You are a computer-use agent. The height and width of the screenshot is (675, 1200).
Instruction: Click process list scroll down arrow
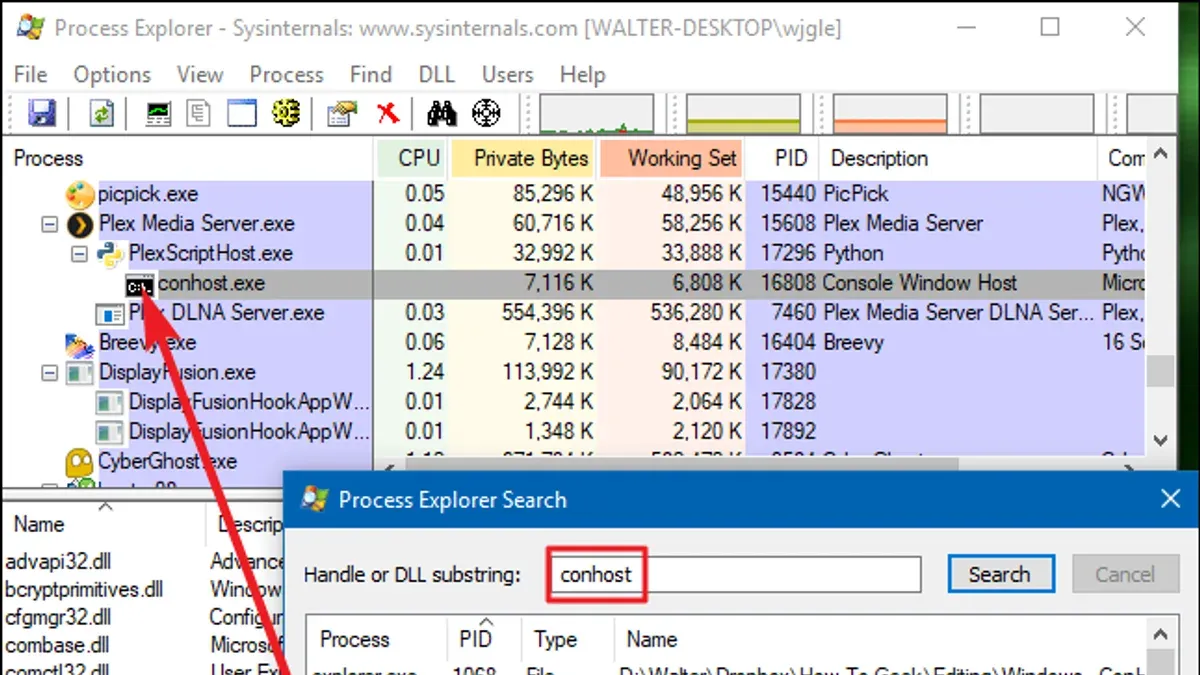tap(1160, 440)
